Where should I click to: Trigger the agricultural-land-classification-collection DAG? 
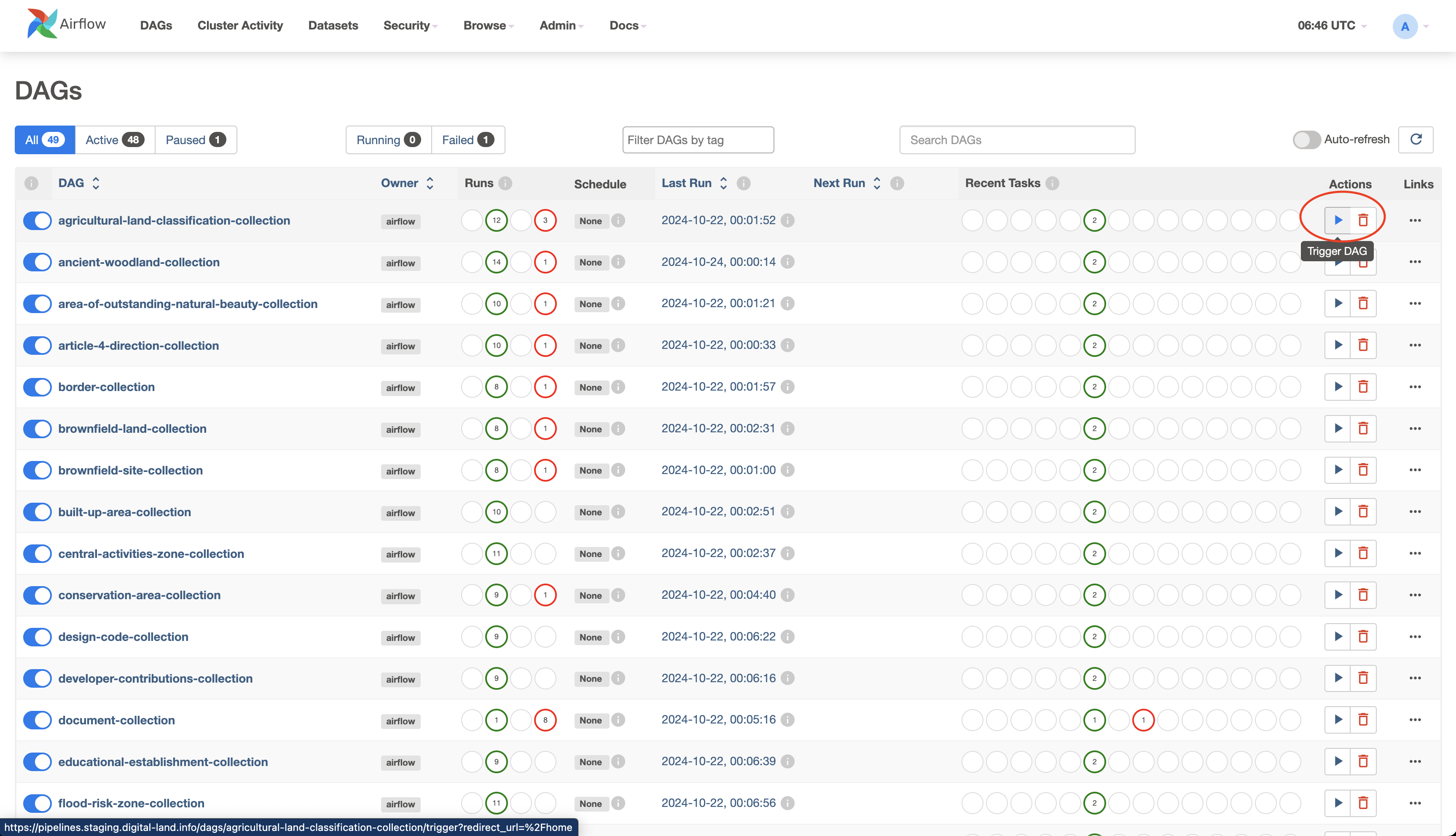[x=1338, y=220]
